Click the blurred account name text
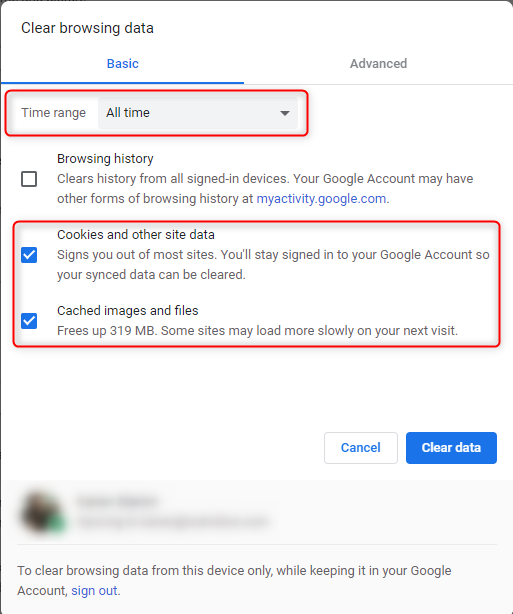 [117, 501]
